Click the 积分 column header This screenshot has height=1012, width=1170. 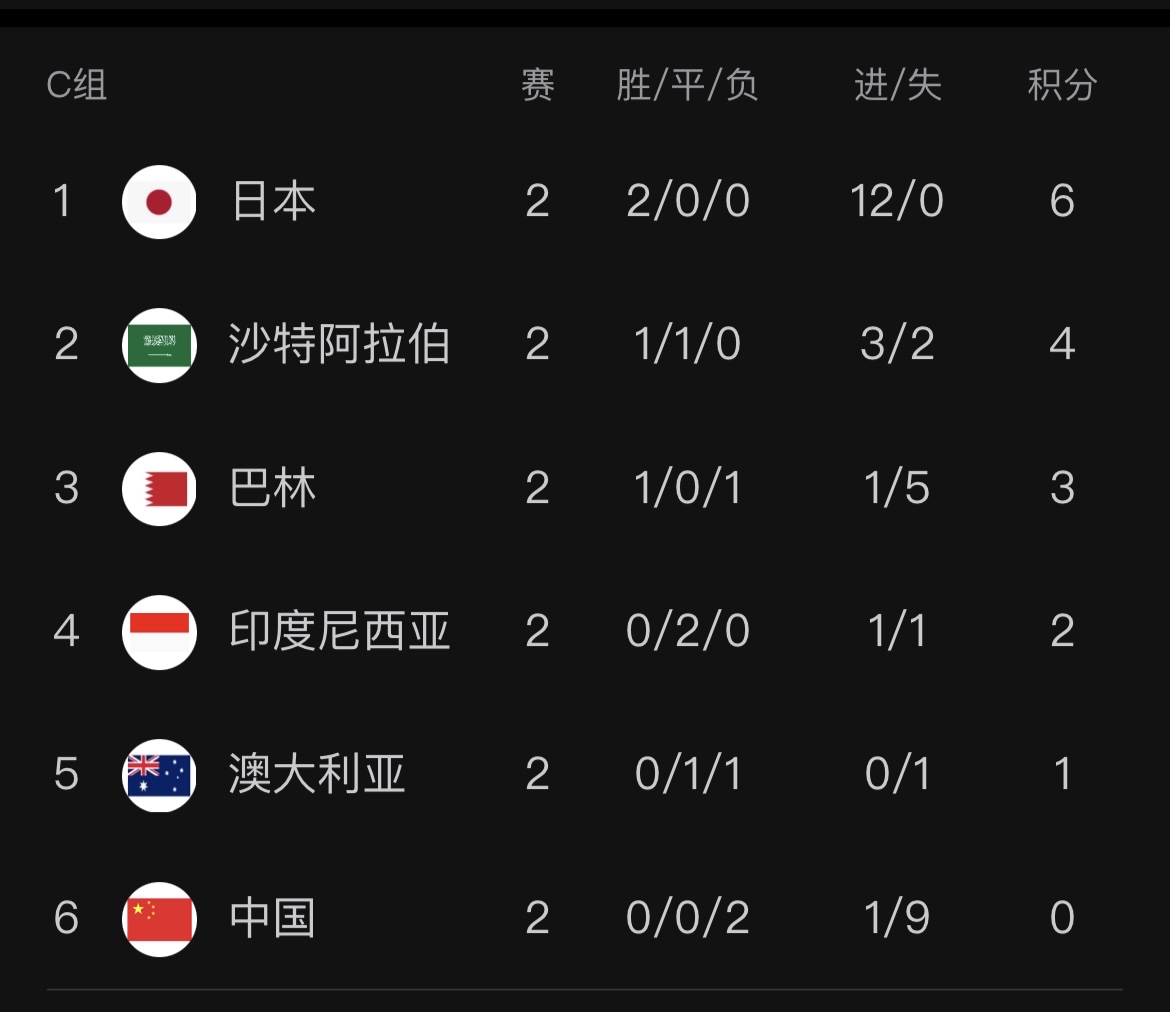tap(1062, 86)
